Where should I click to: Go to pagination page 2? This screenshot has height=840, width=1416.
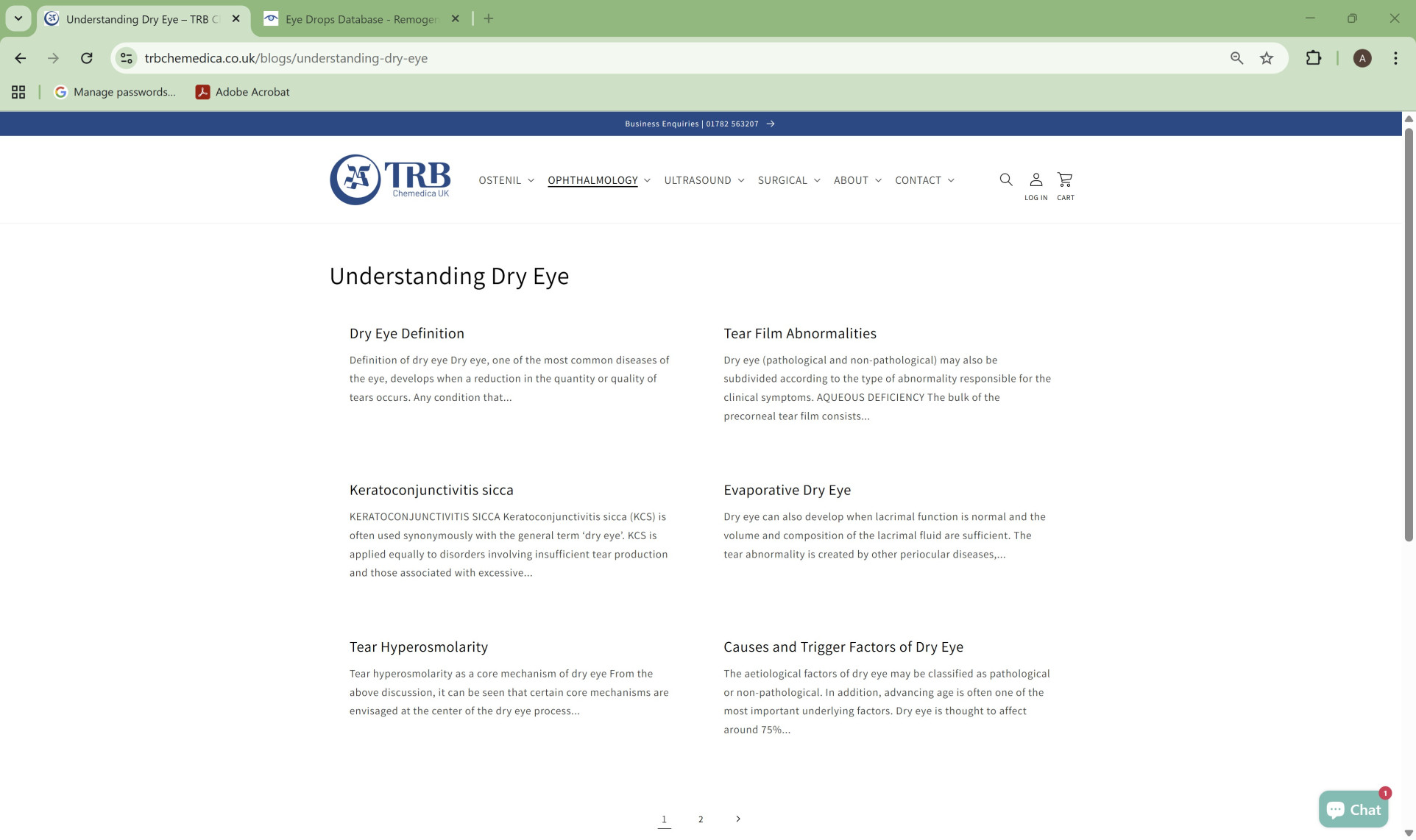(x=700, y=819)
